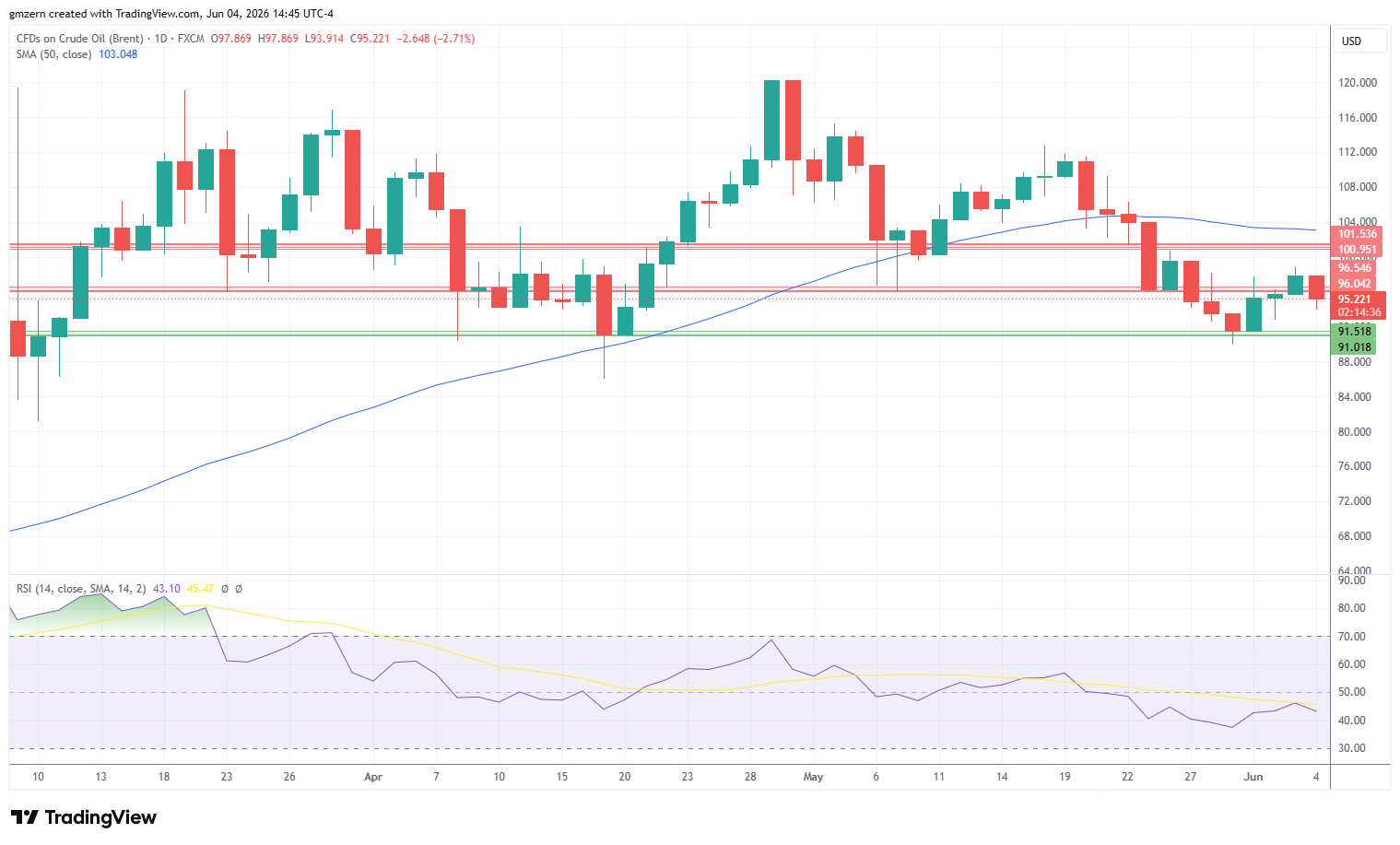
Task: Open the USD currency selector
Action: tap(1360, 41)
